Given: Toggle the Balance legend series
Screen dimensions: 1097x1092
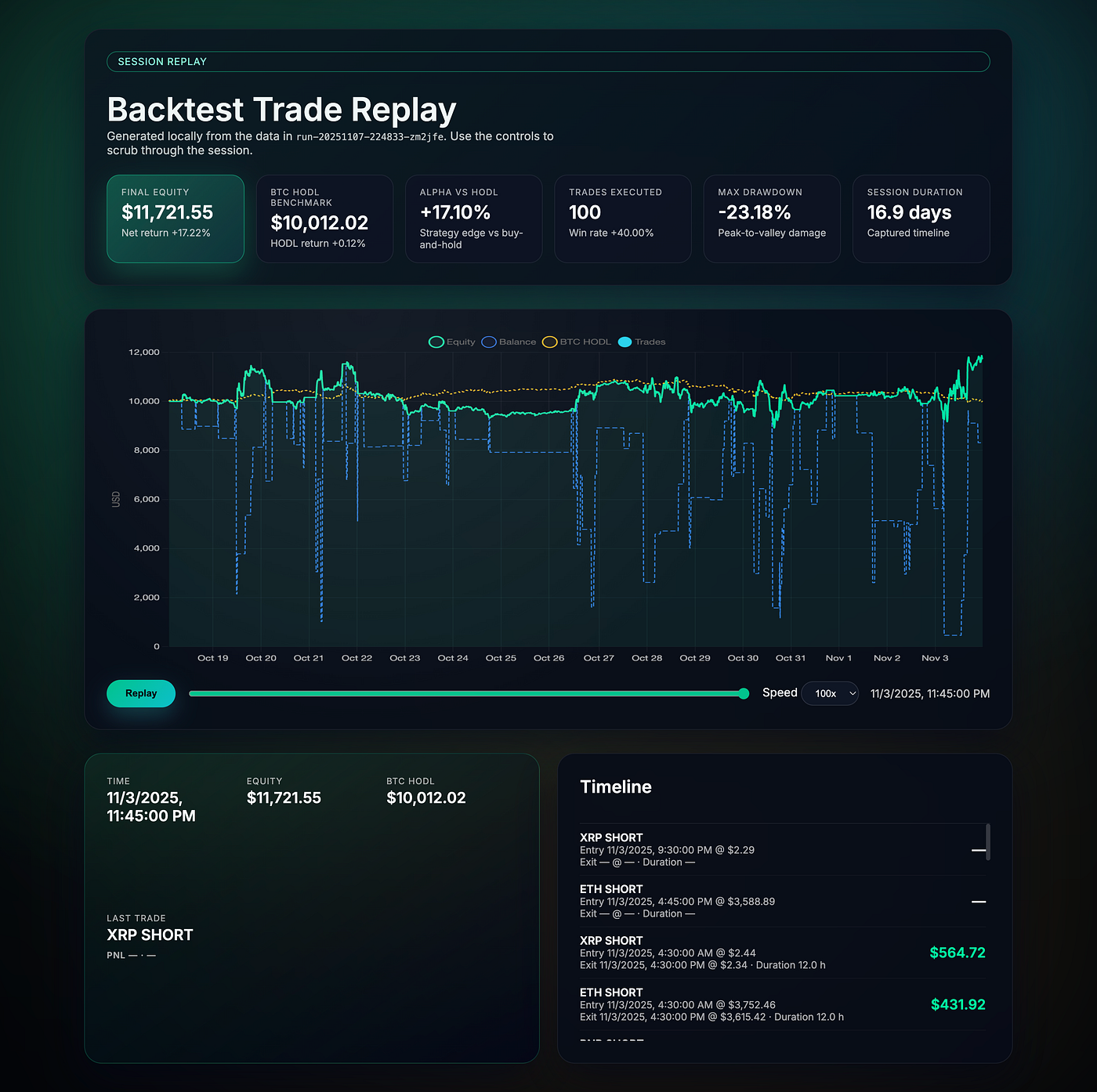Looking at the screenshot, I should click(509, 342).
